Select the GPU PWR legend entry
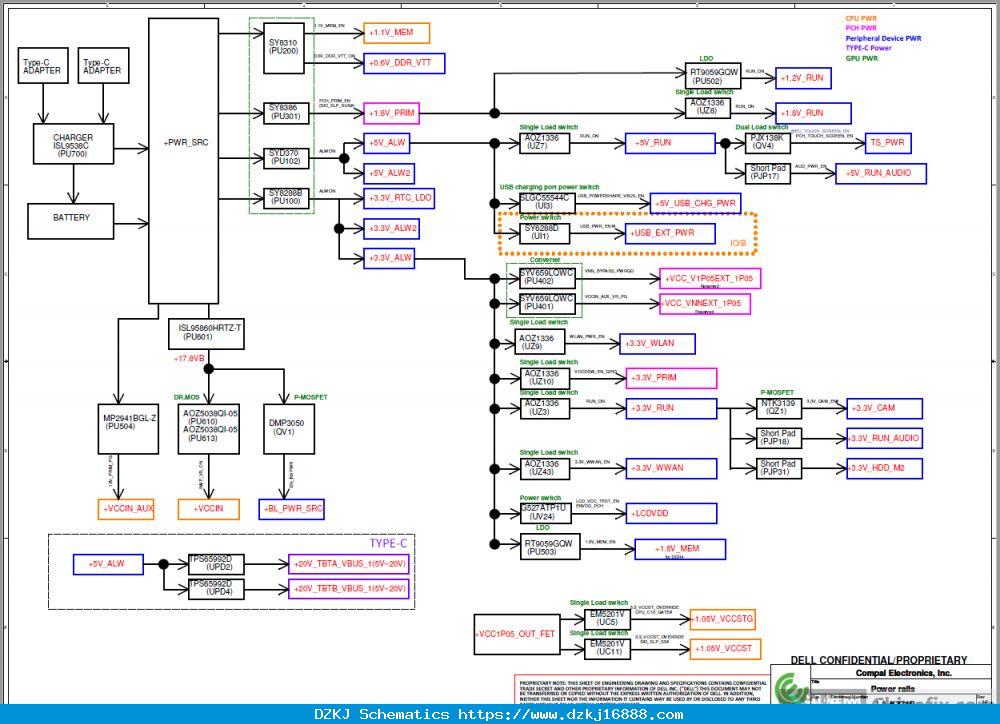This screenshot has height=724, width=1000. (862, 58)
